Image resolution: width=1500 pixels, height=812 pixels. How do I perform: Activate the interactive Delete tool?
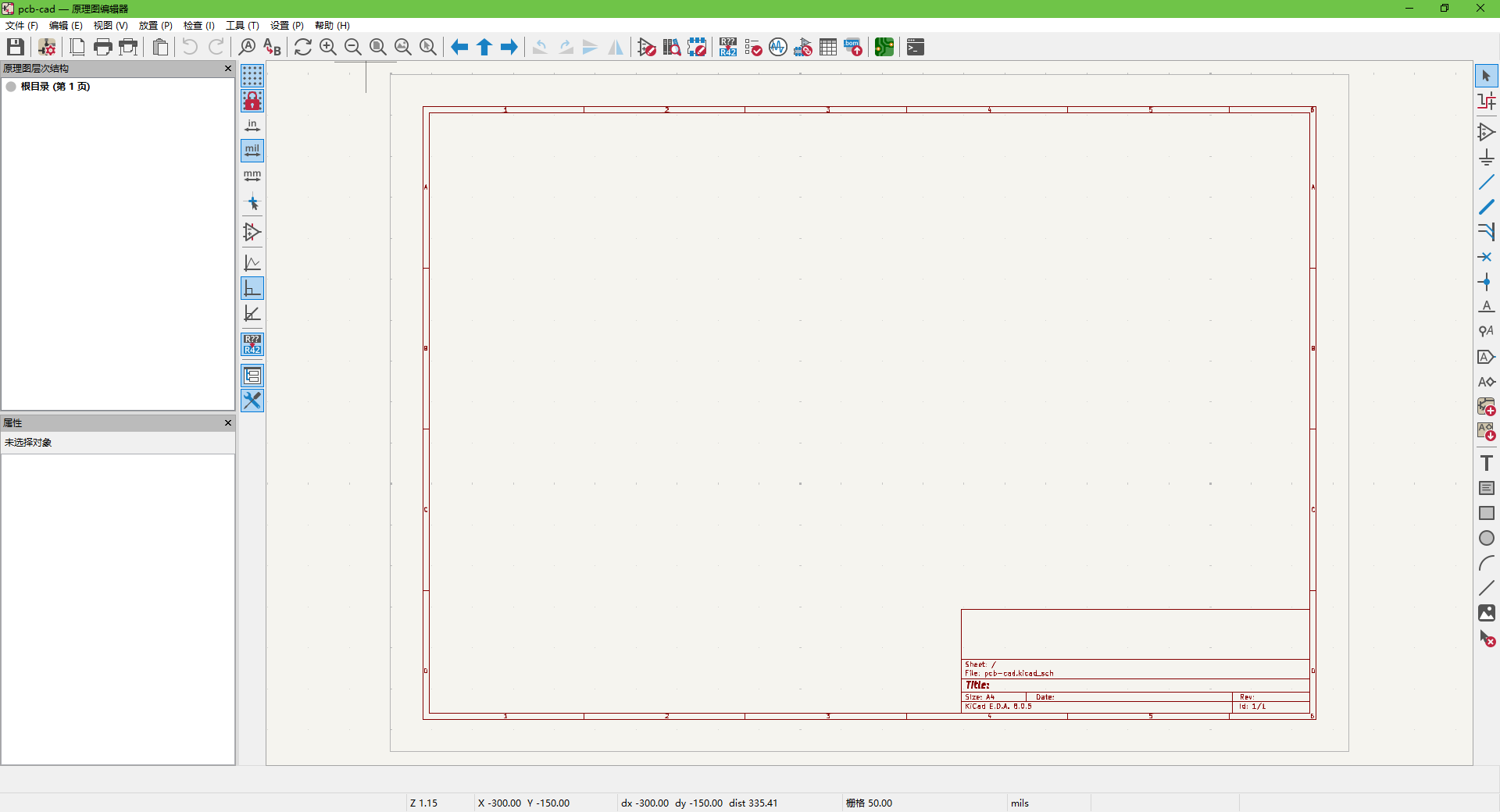tap(1486, 639)
